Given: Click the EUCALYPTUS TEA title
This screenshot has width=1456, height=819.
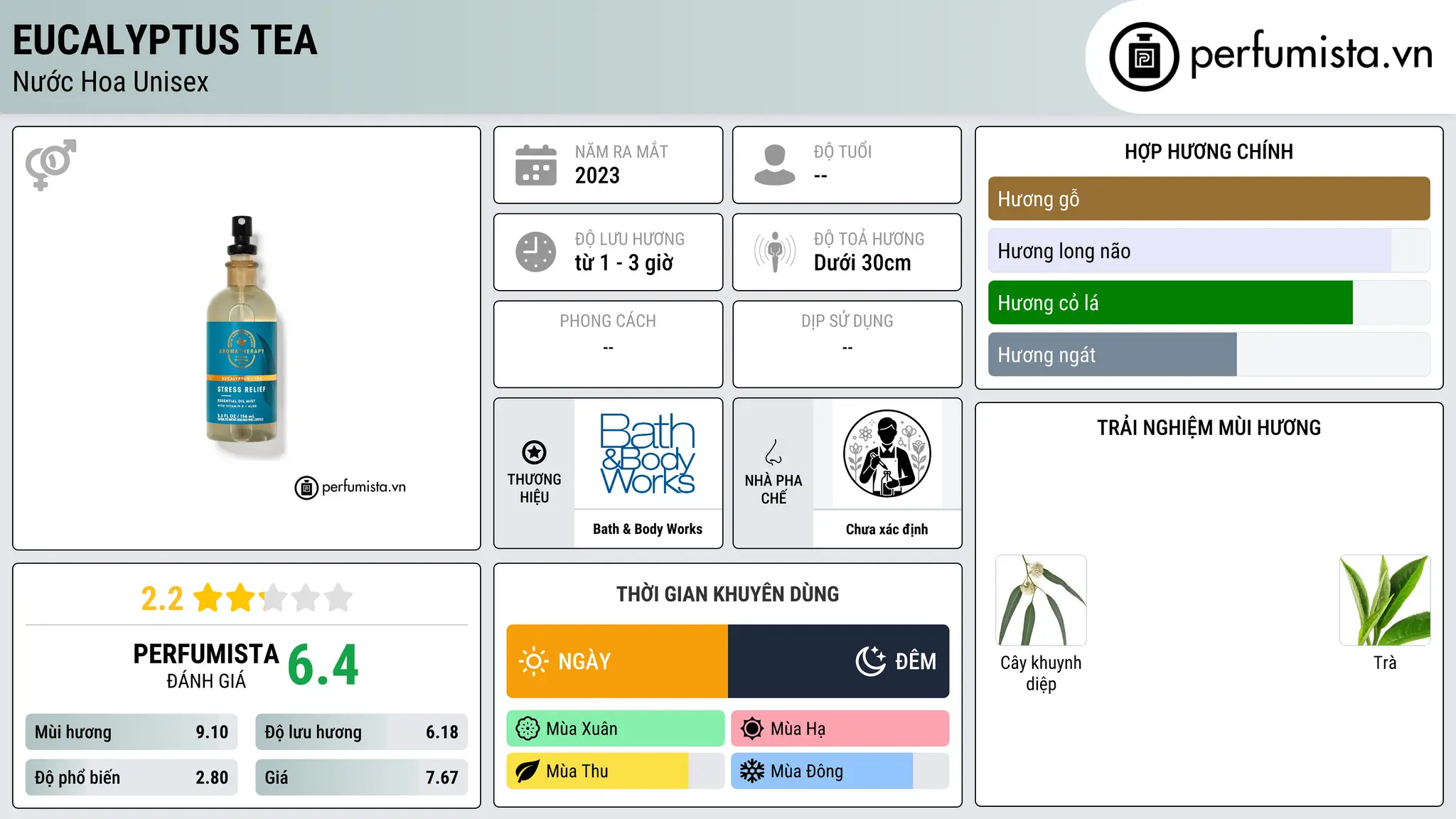Looking at the screenshot, I should coord(165,41).
